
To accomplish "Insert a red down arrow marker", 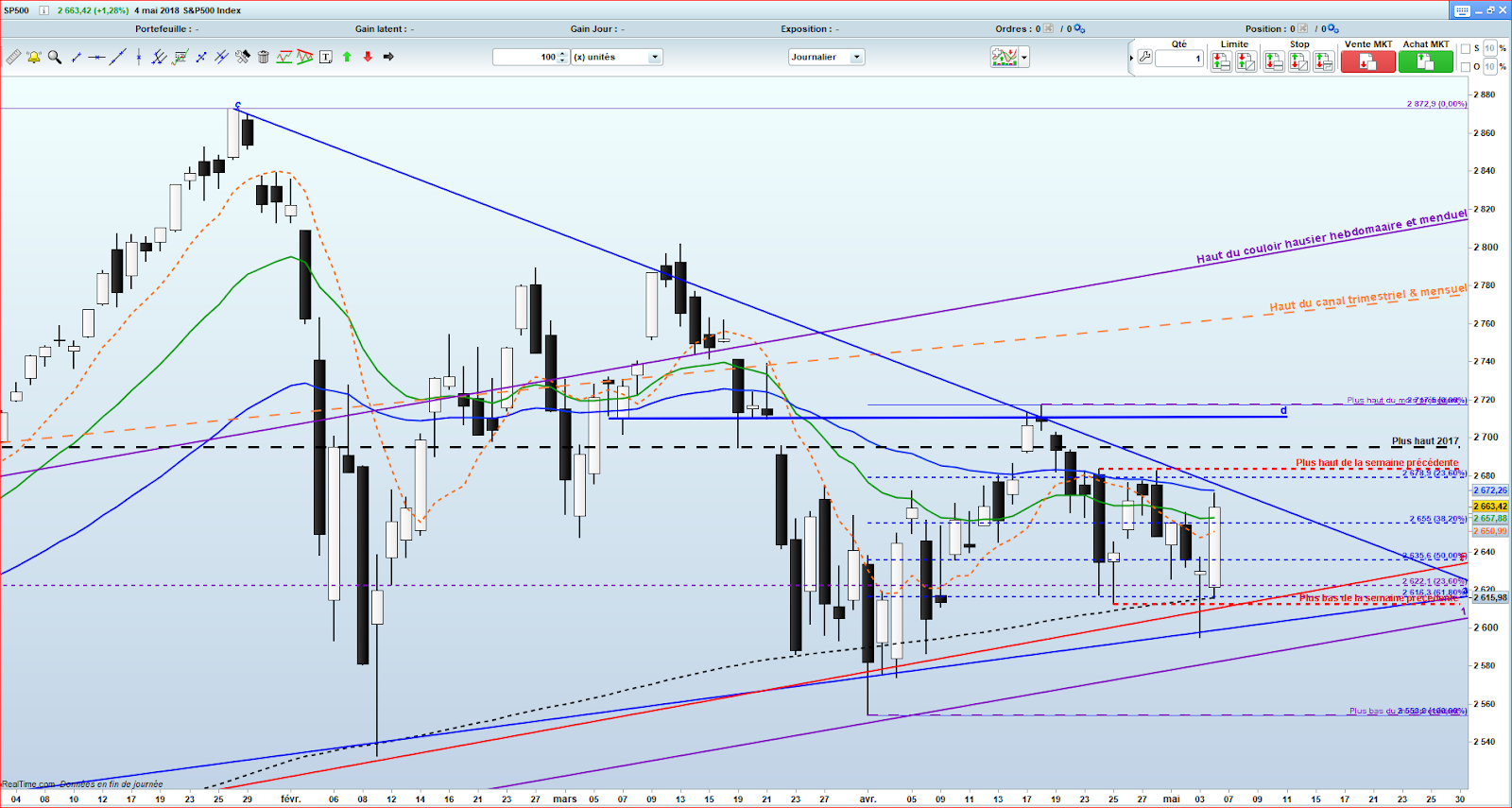I will tap(368, 57).
